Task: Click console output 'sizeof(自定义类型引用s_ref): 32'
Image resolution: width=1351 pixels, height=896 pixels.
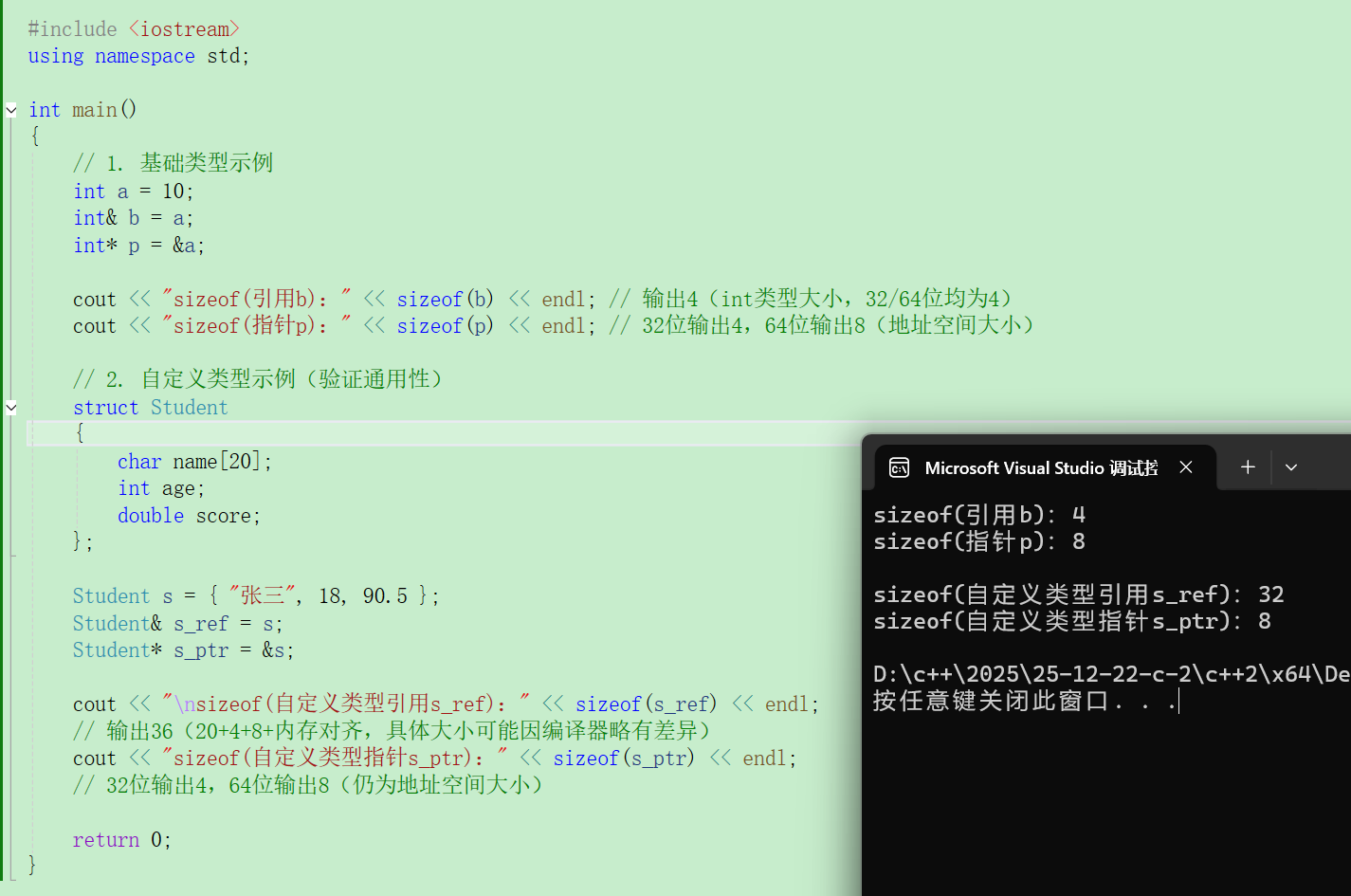Action: [x=1079, y=594]
